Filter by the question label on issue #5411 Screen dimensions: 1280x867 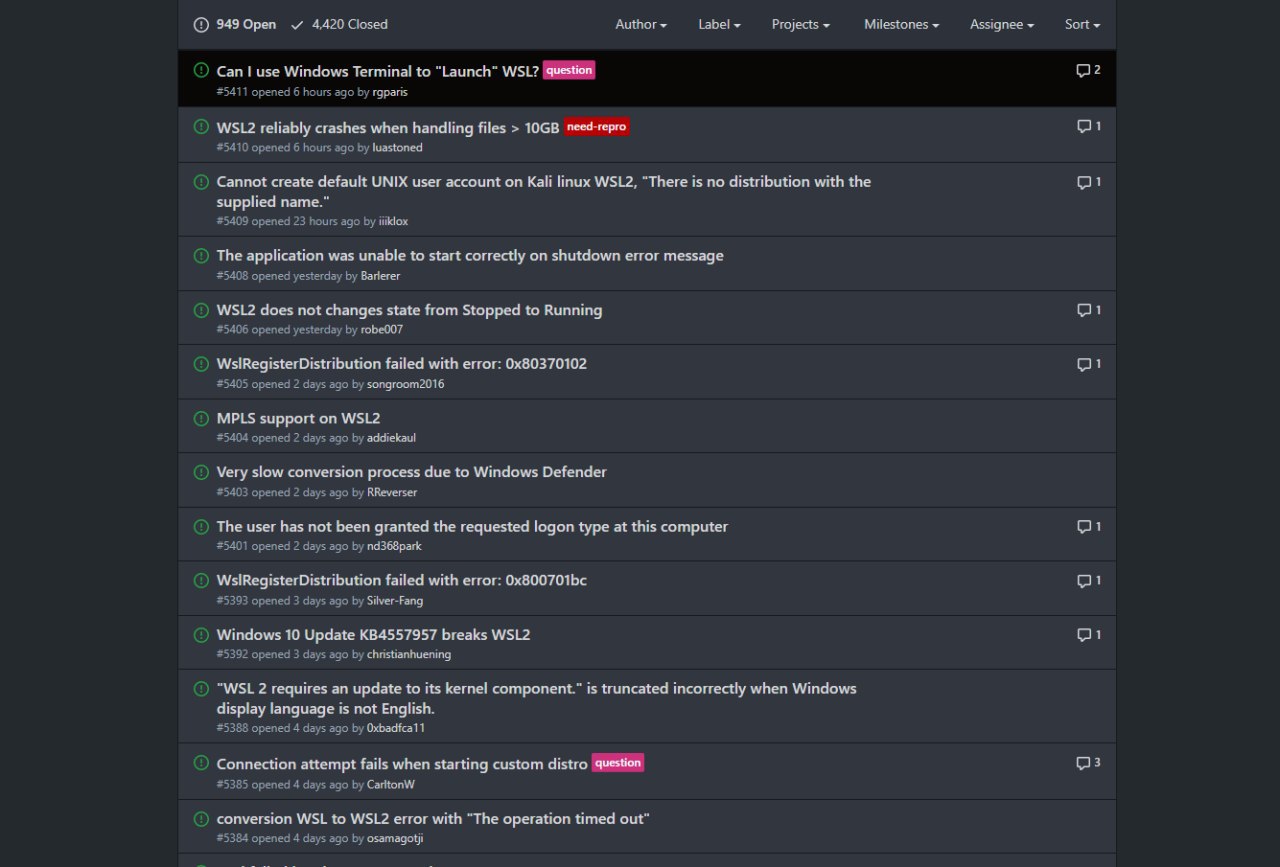click(x=569, y=70)
